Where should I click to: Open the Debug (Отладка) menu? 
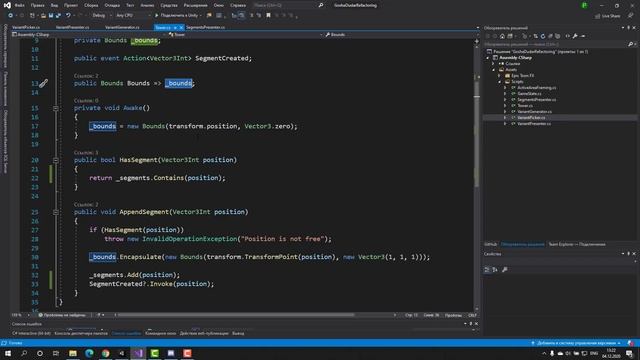pos(112,5)
